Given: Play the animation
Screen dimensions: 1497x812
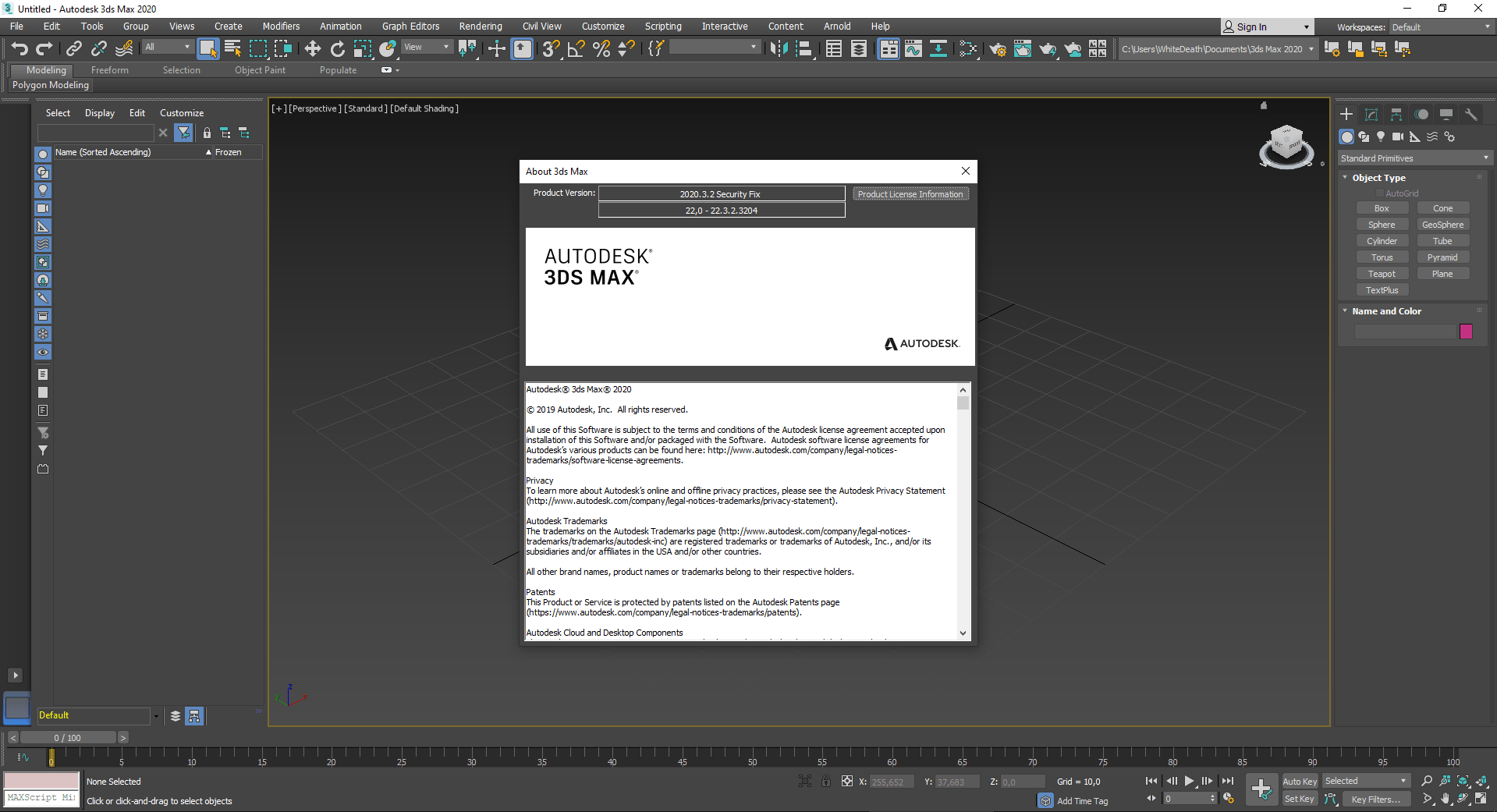Looking at the screenshot, I should 1189,781.
